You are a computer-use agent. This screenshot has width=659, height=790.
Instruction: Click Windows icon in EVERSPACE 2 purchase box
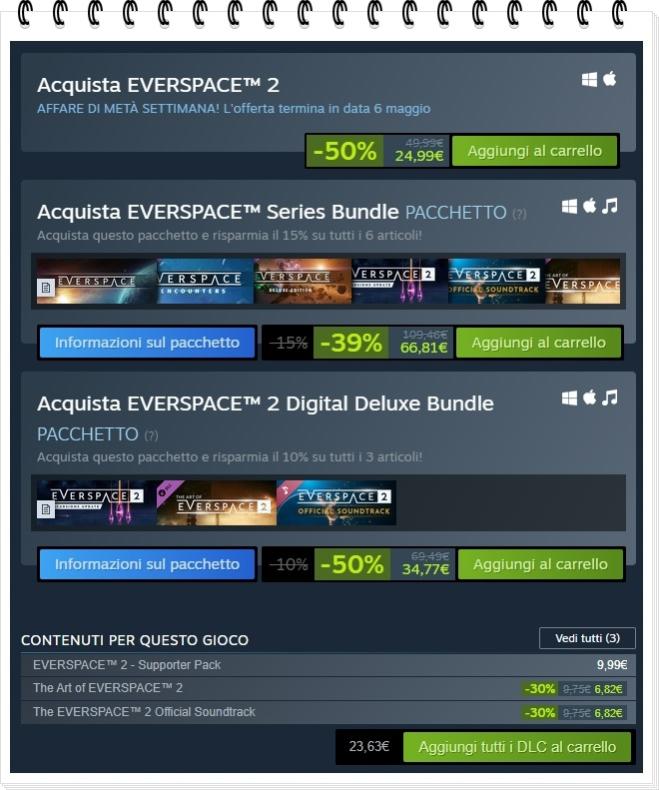click(x=589, y=80)
